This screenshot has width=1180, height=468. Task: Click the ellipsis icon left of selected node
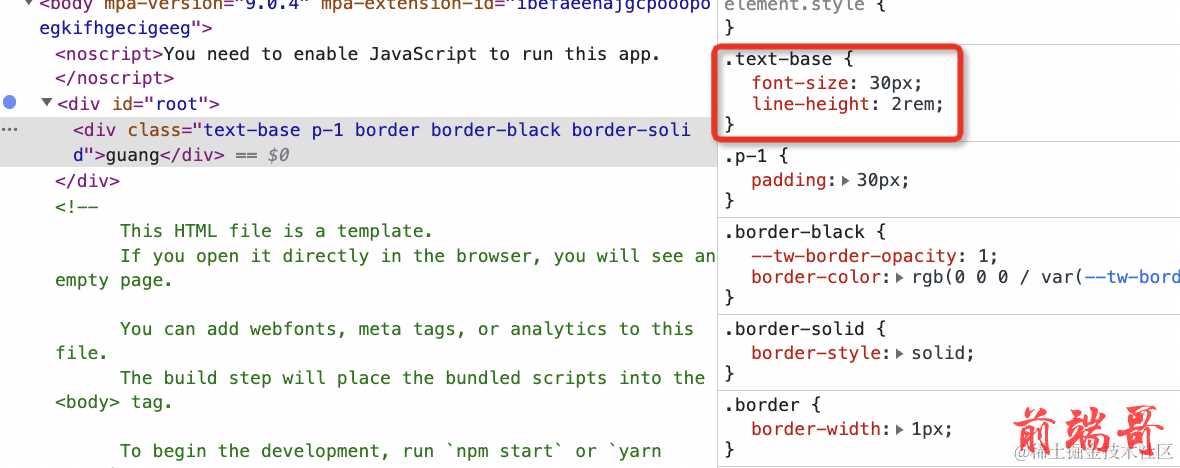[x=10, y=130]
